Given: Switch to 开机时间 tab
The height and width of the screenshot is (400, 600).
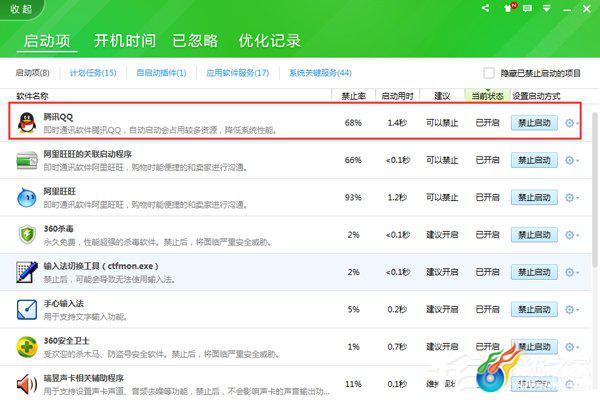Looking at the screenshot, I should 125,41.
